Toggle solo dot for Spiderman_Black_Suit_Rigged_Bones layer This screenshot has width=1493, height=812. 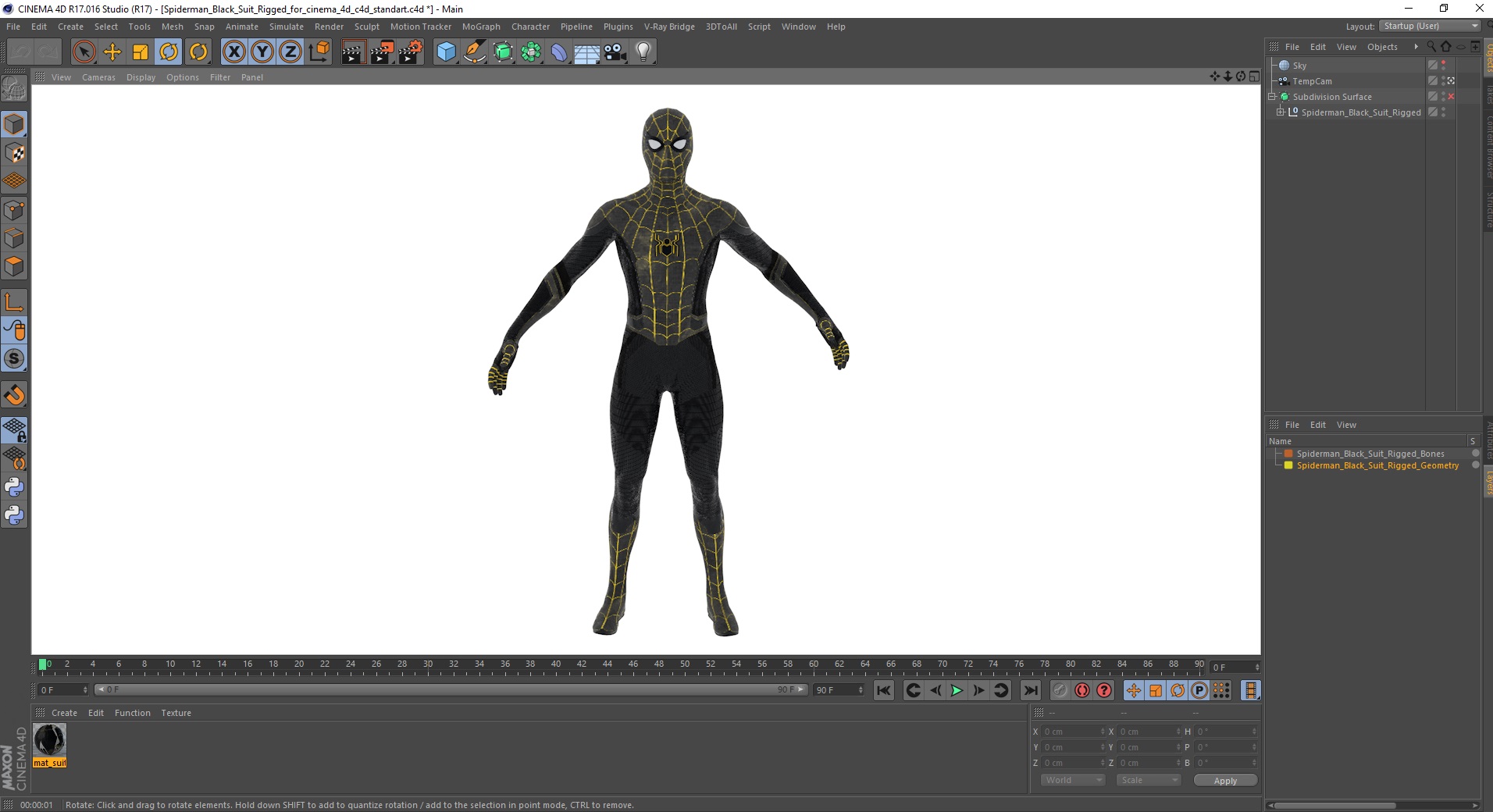point(1475,454)
